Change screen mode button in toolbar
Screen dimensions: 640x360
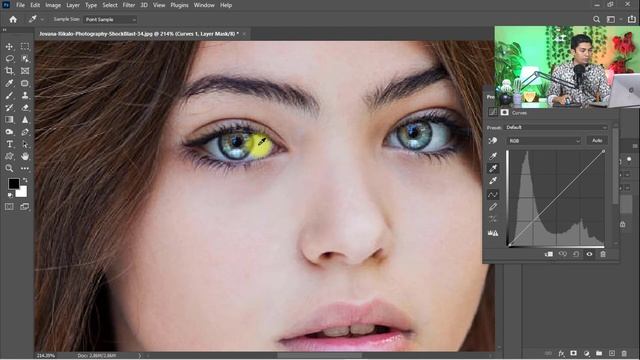(25, 207)
